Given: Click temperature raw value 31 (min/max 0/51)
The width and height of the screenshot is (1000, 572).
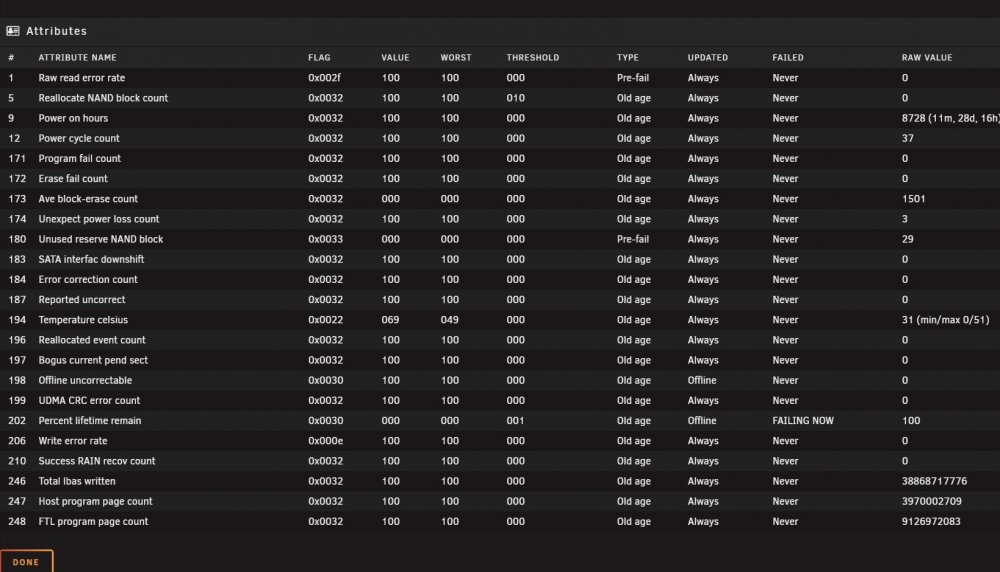Looking at the screenshot, I should (x=945, y=320).
